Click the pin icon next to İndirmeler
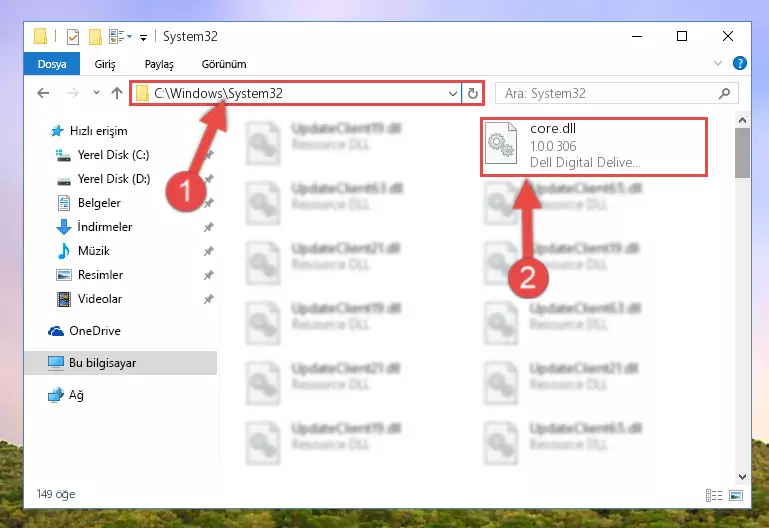The height and width of the screenshot is (528, 769). click(209, 227)
